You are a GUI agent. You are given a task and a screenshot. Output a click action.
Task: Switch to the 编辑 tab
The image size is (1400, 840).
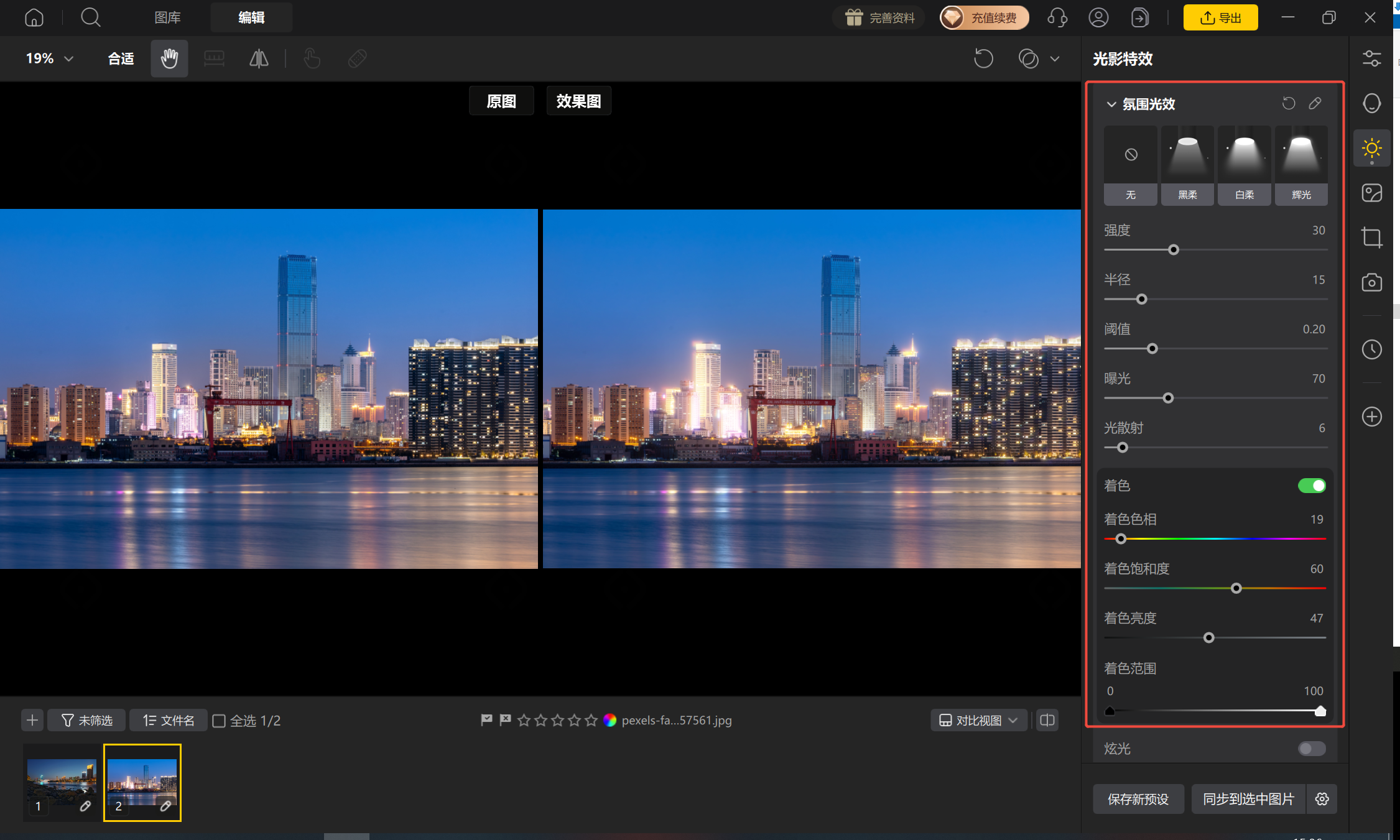click(251, 17)
